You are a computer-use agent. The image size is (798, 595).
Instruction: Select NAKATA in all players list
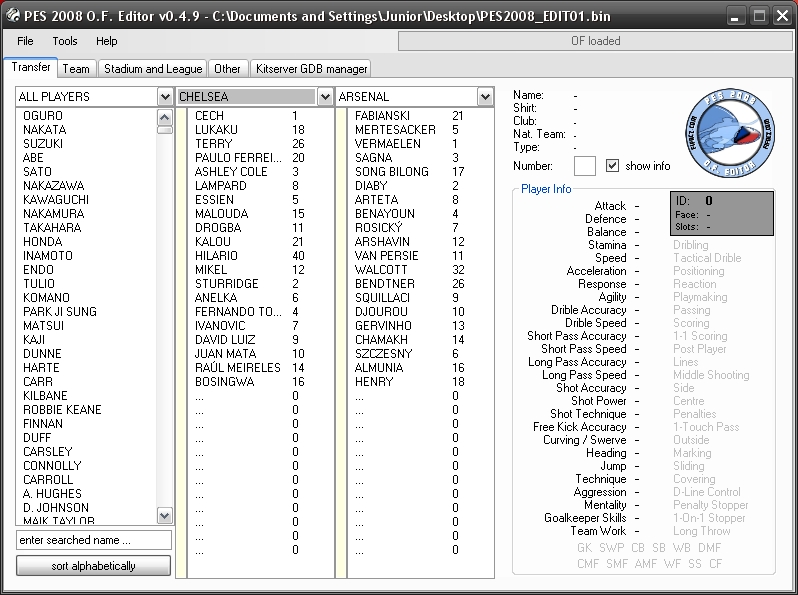coord(44,130)
